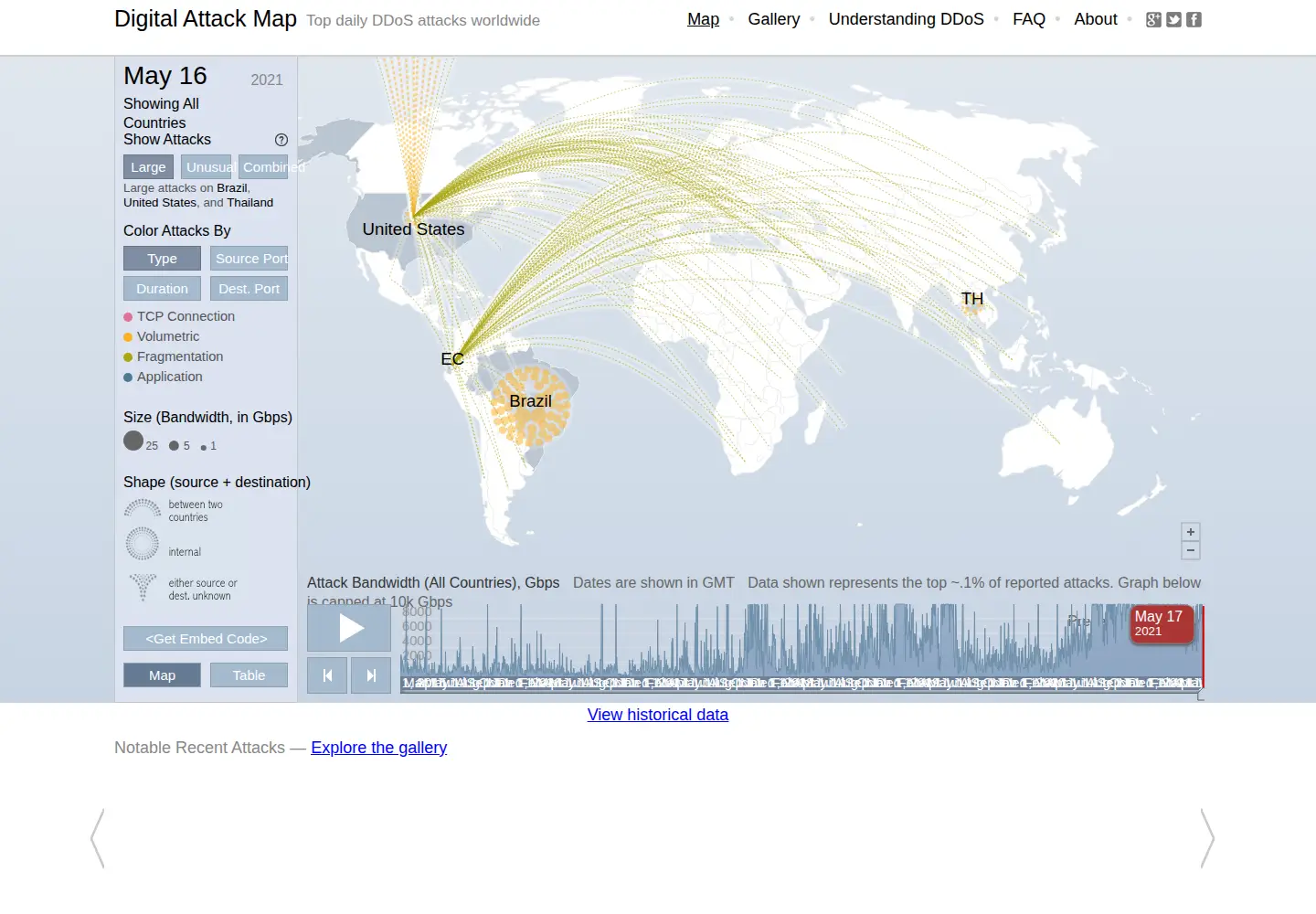Play the attack timeline animation

pyautogui.click(x=349, y=628)
